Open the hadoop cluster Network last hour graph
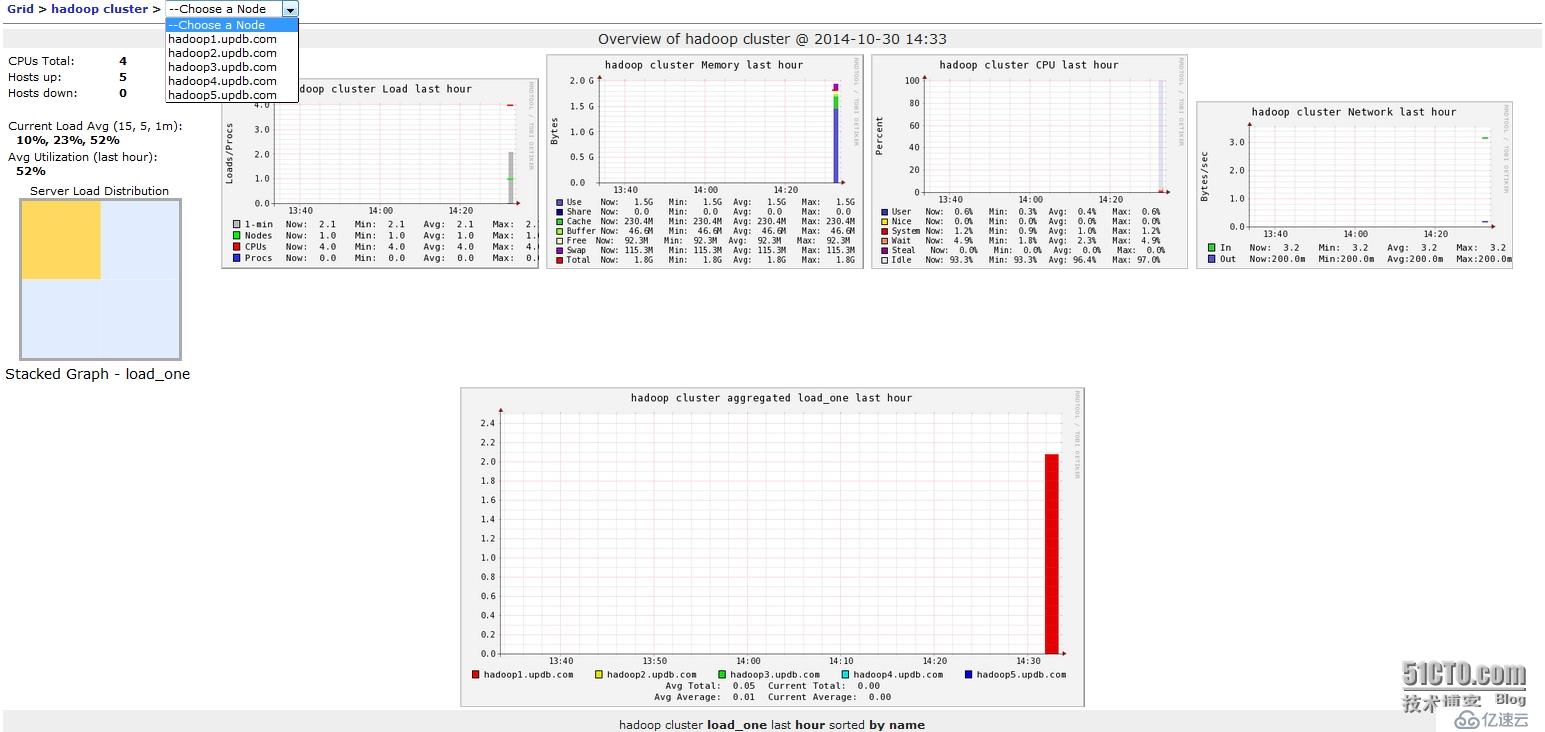Viewport: 1545px width, 732px height. [x=1354, y=185]
